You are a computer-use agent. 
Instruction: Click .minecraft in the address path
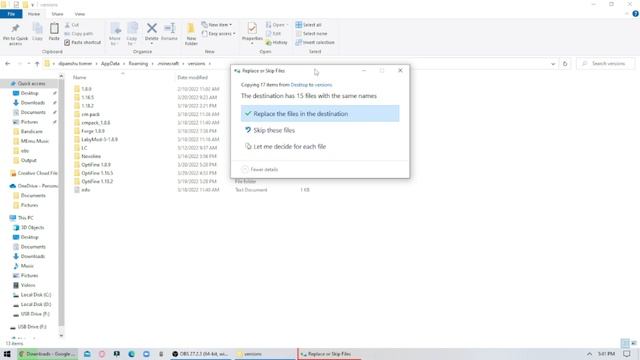coord(168,64)
